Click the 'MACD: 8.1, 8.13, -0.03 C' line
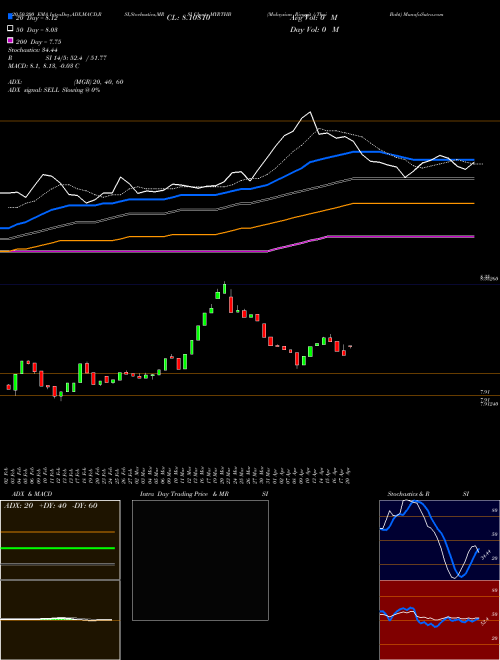 coord(44,66)
